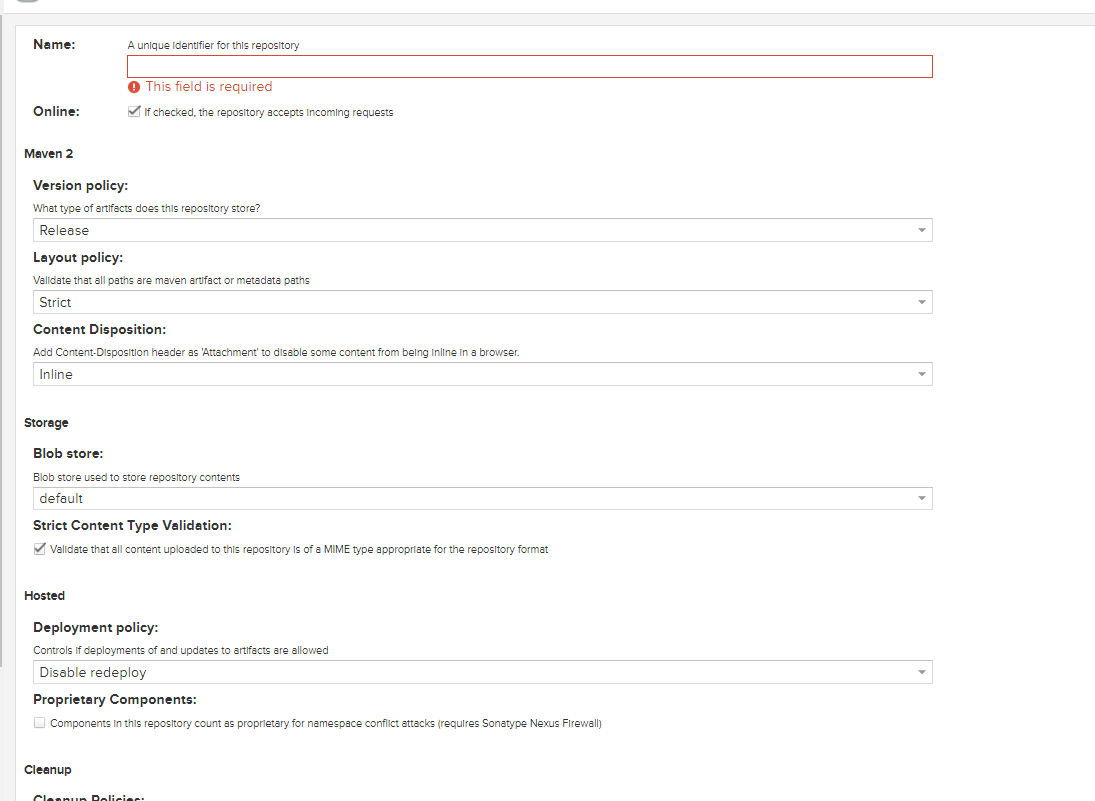The image size is (1095, 801).
Task: Click 'A unique identifier for this repository' hint
Action: [x=213, y=45]
